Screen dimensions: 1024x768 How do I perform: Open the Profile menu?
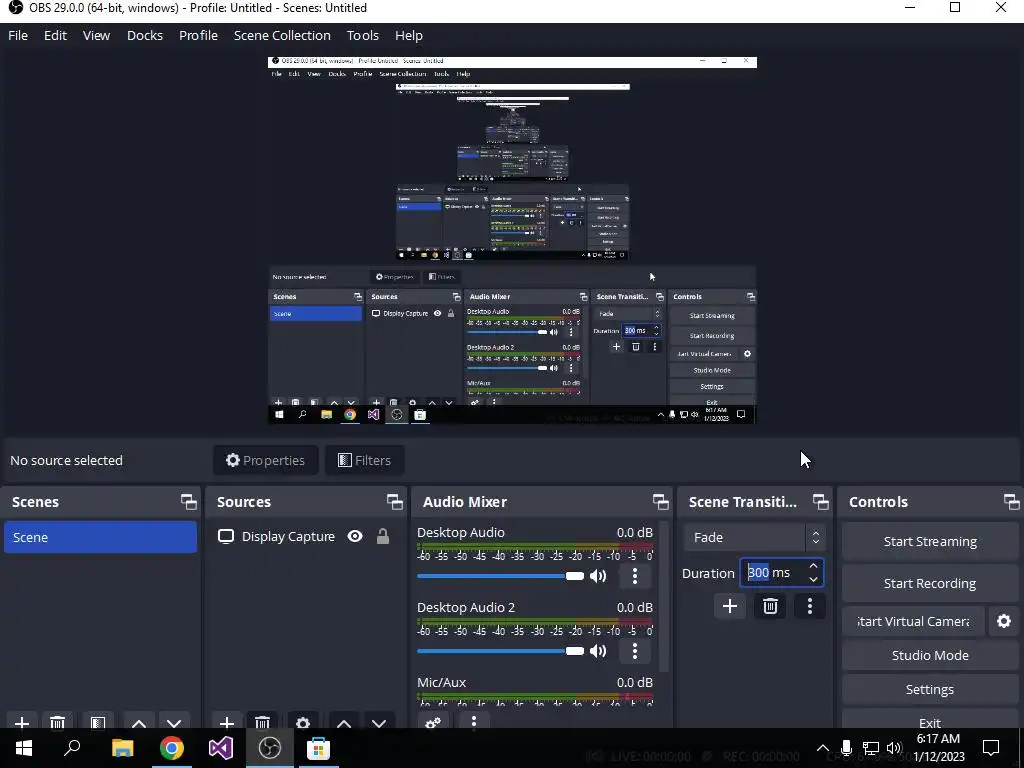click(x=199, y=35)
